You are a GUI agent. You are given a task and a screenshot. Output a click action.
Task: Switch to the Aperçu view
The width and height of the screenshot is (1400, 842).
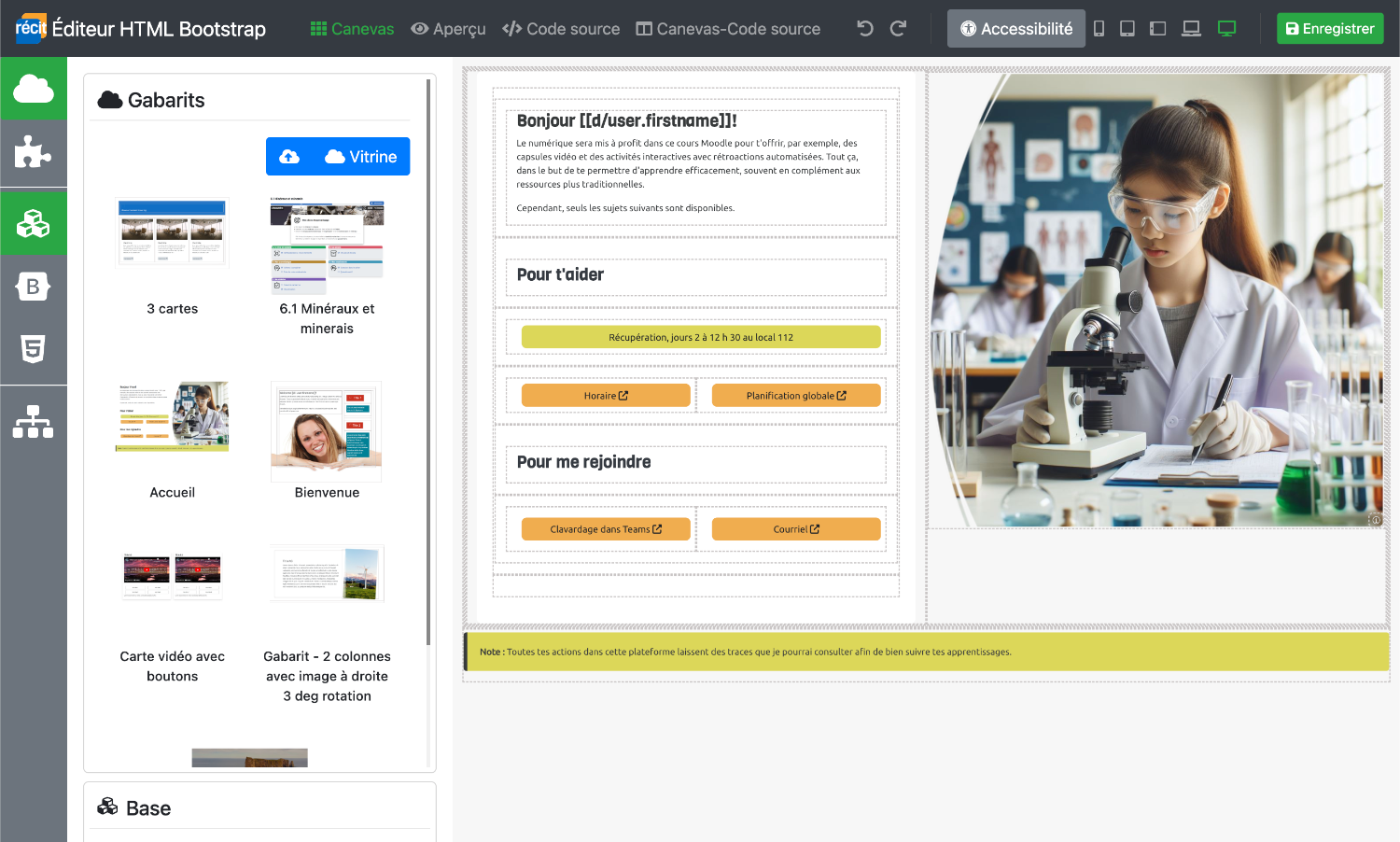tap(448, 29)
